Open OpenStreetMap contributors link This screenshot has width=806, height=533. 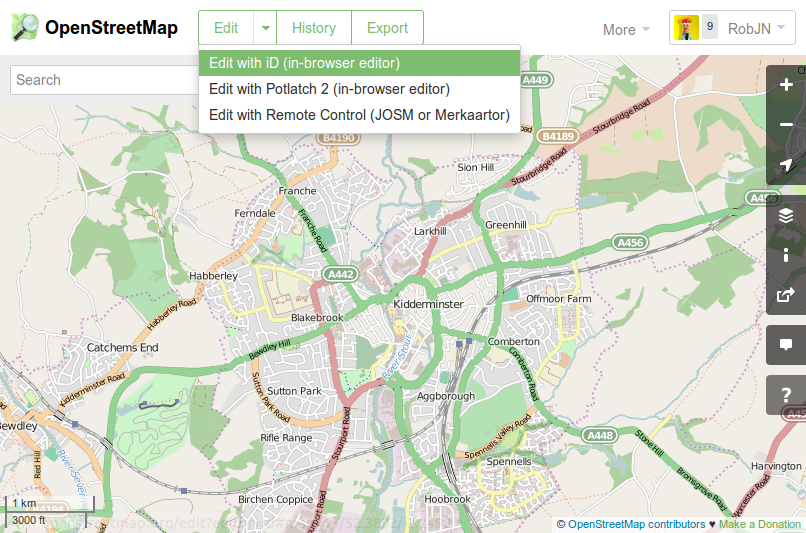point(636,524)
